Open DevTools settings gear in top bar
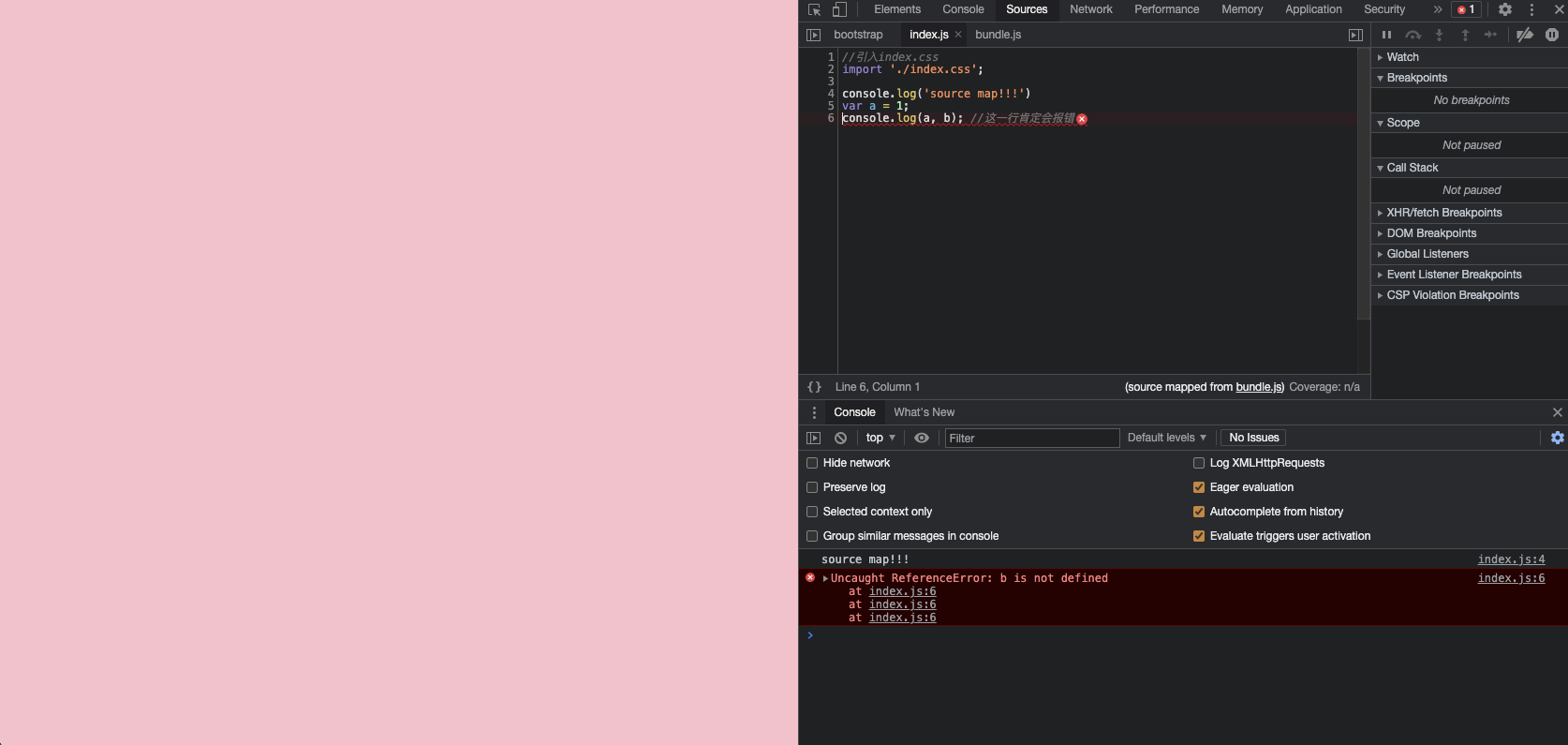The width and height of the screenshot is (1568, 745). (x=1505, y=9)
